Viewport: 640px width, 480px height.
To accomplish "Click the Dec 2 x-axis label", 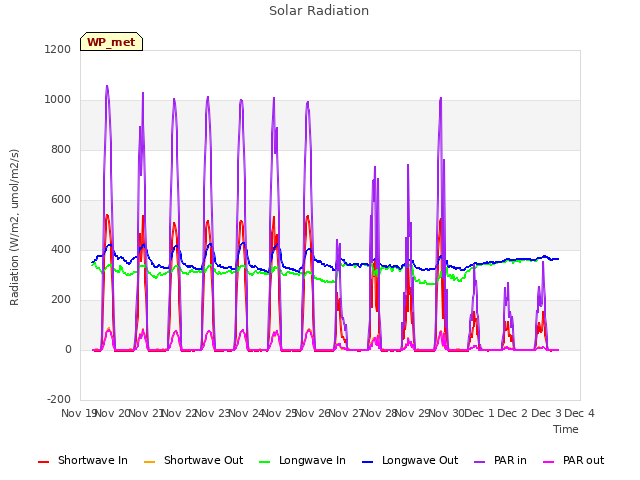I will click(513, 413).
